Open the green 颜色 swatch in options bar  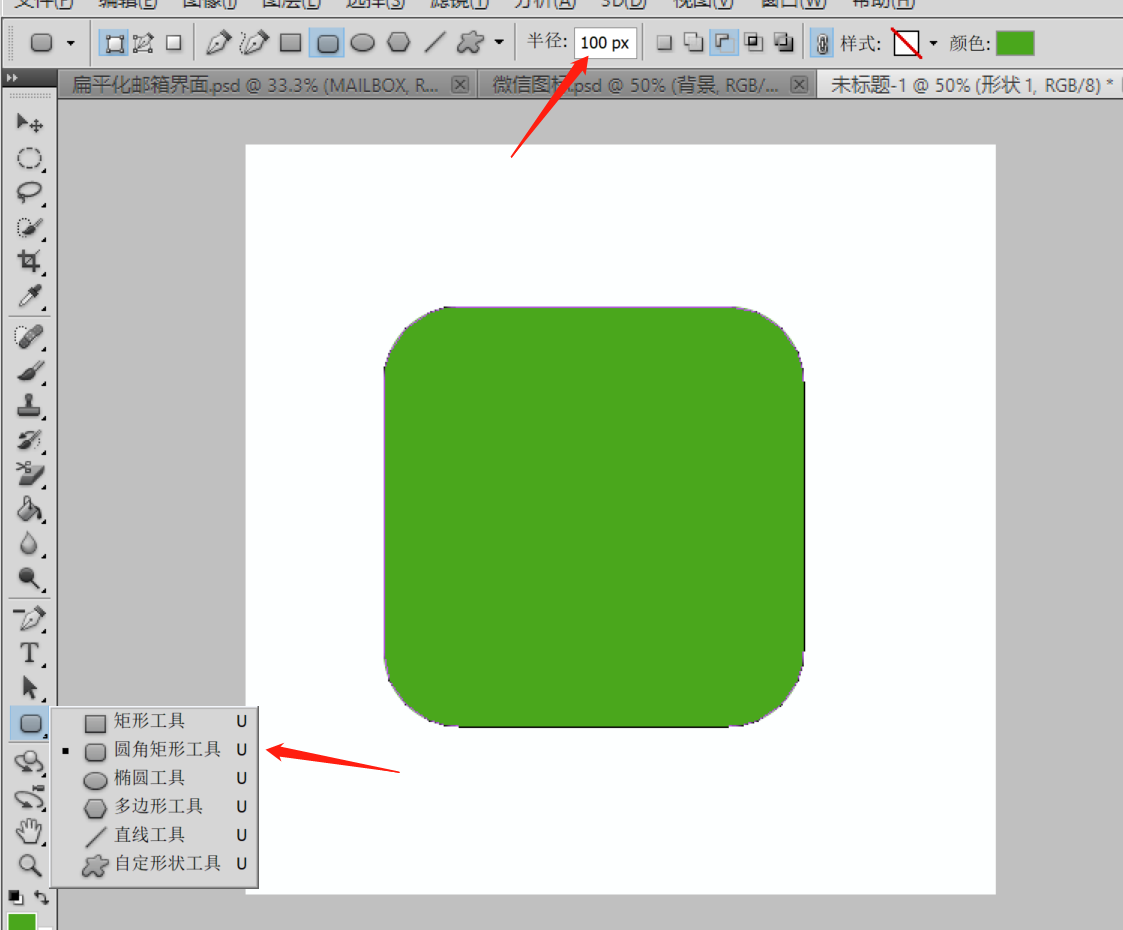click(1015, 43)
